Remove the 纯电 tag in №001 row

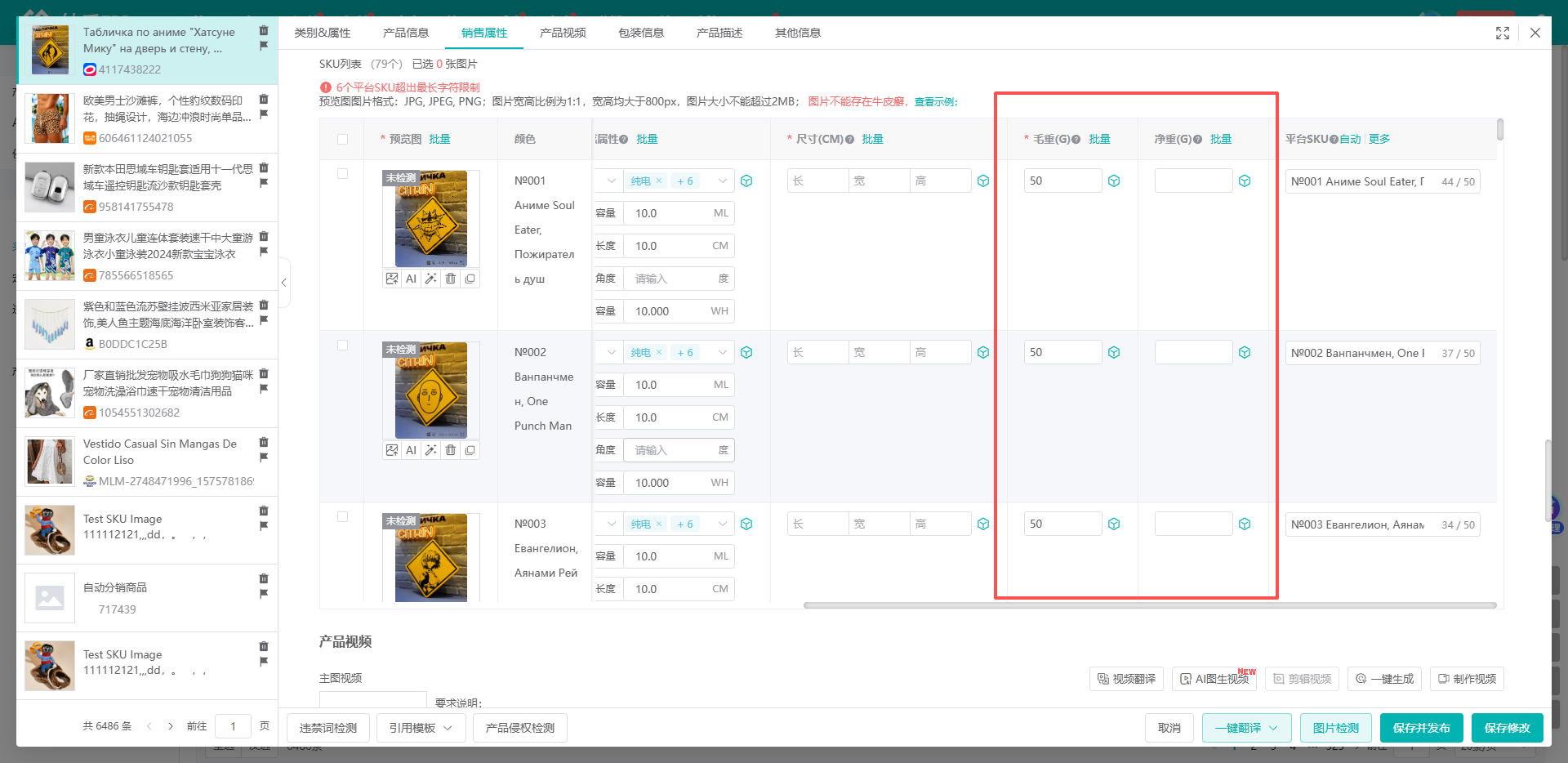tap(659, 181)
